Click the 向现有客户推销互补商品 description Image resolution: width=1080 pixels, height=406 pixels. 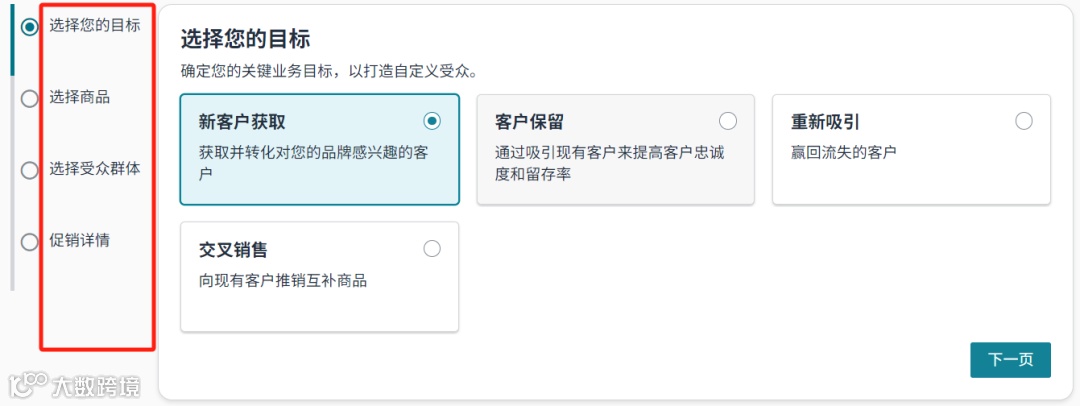[283, 281]
